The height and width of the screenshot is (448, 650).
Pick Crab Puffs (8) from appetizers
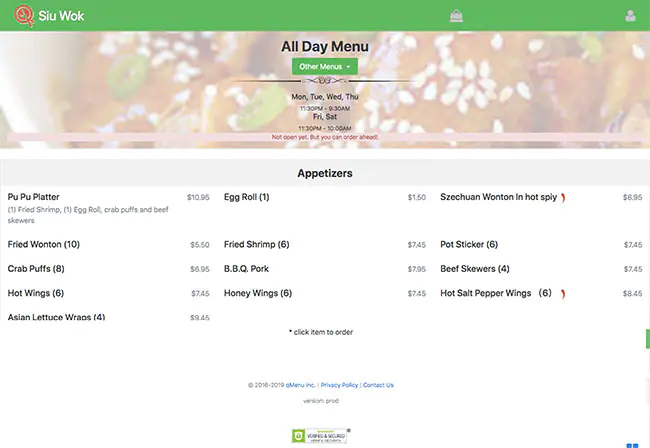click(x=36, y=269)
